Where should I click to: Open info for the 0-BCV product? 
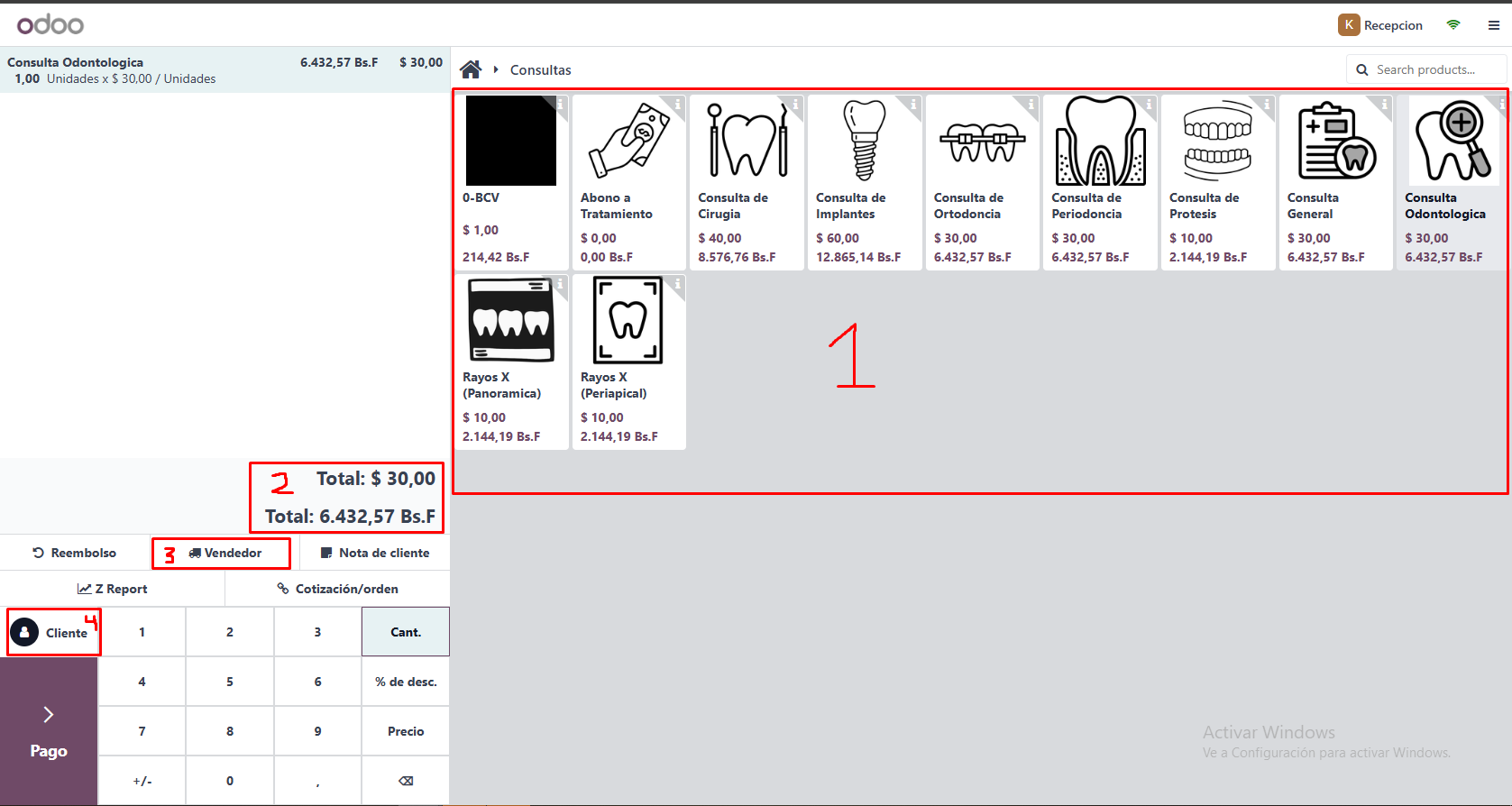click(x=561, y=104)
